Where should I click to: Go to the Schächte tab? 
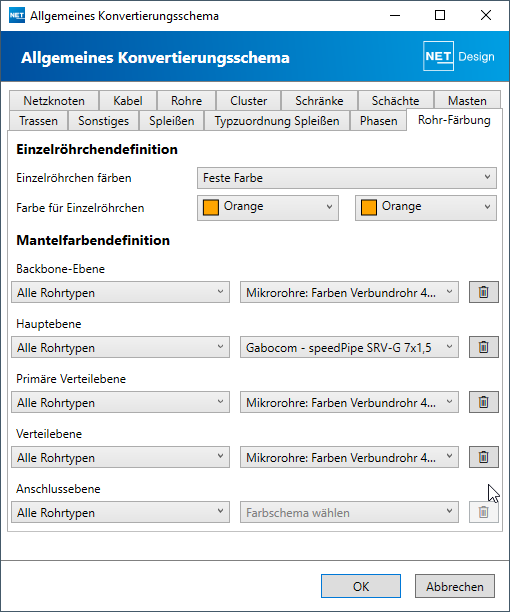click(395, 101)
